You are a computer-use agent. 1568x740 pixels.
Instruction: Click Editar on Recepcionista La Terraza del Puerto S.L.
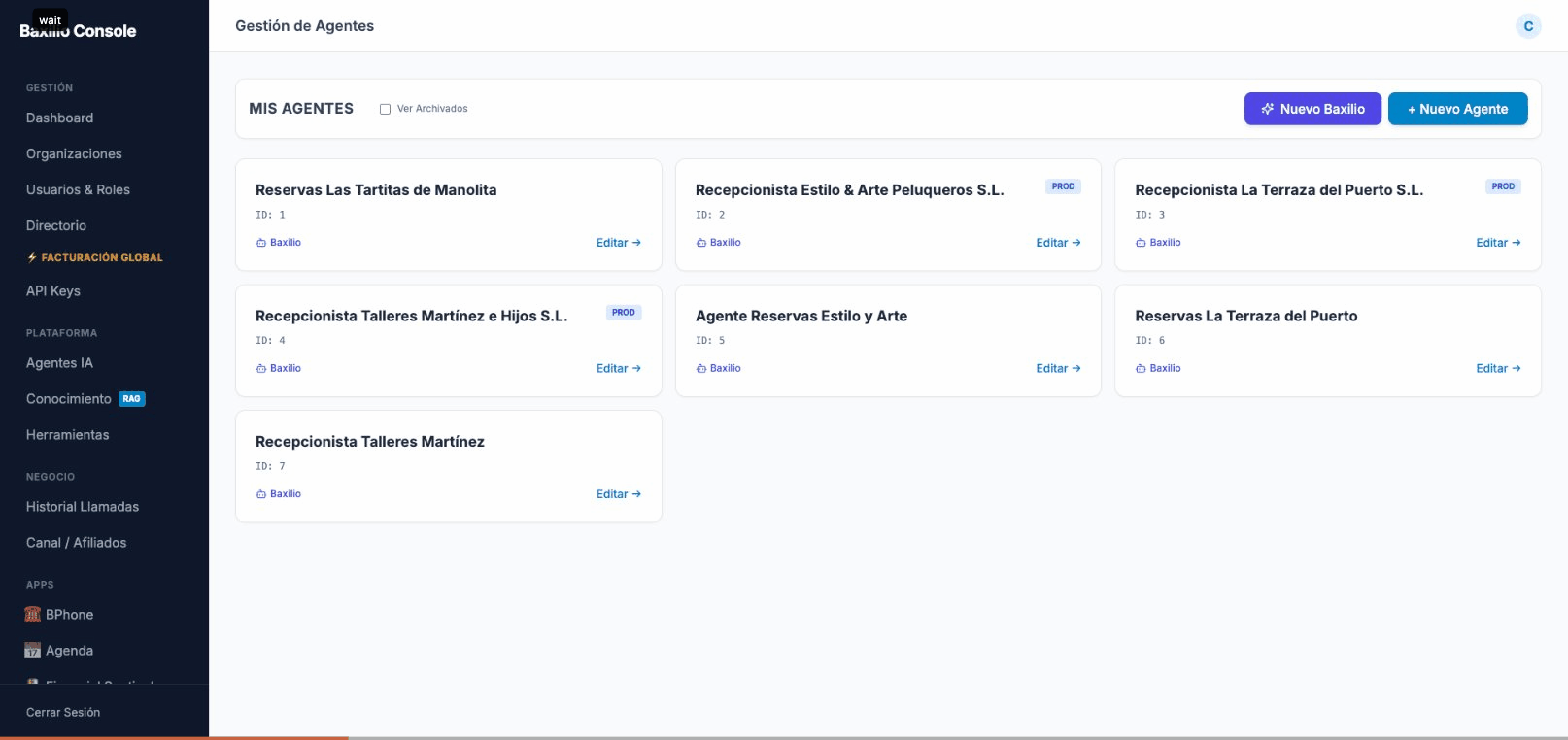coord(1498,243)
